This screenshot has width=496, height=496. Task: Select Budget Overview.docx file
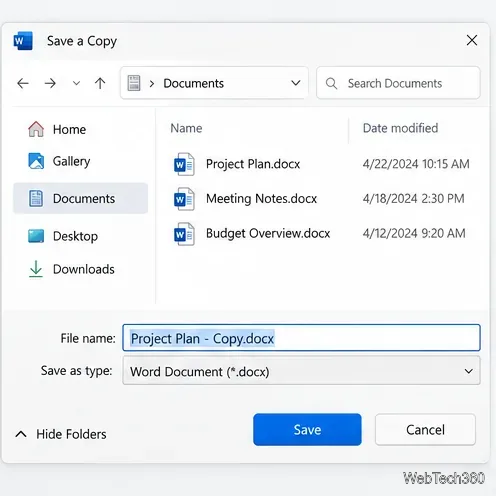(x=268, y=233)
